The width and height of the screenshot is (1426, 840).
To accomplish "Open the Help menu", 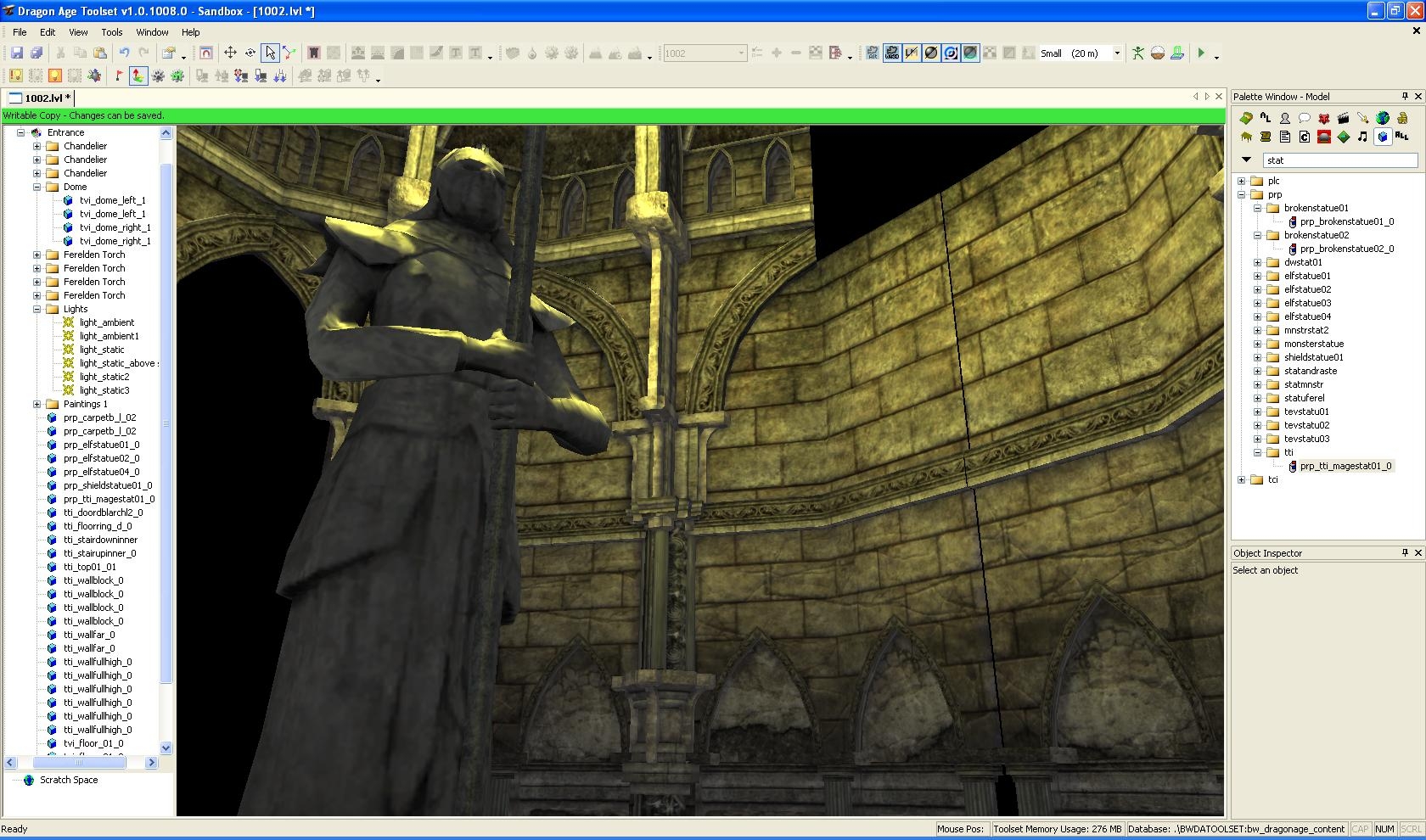I will 191,32.
